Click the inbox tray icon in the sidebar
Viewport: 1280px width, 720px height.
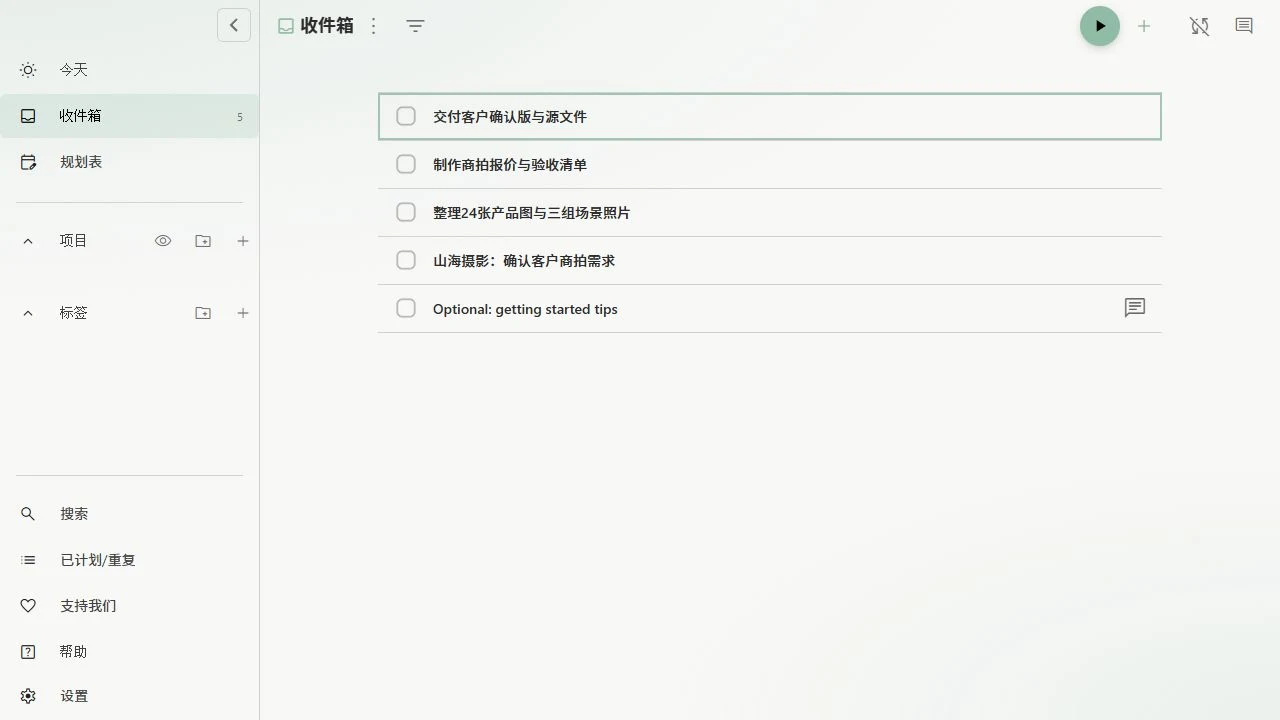pyautogui.click(x=28, y=116)
